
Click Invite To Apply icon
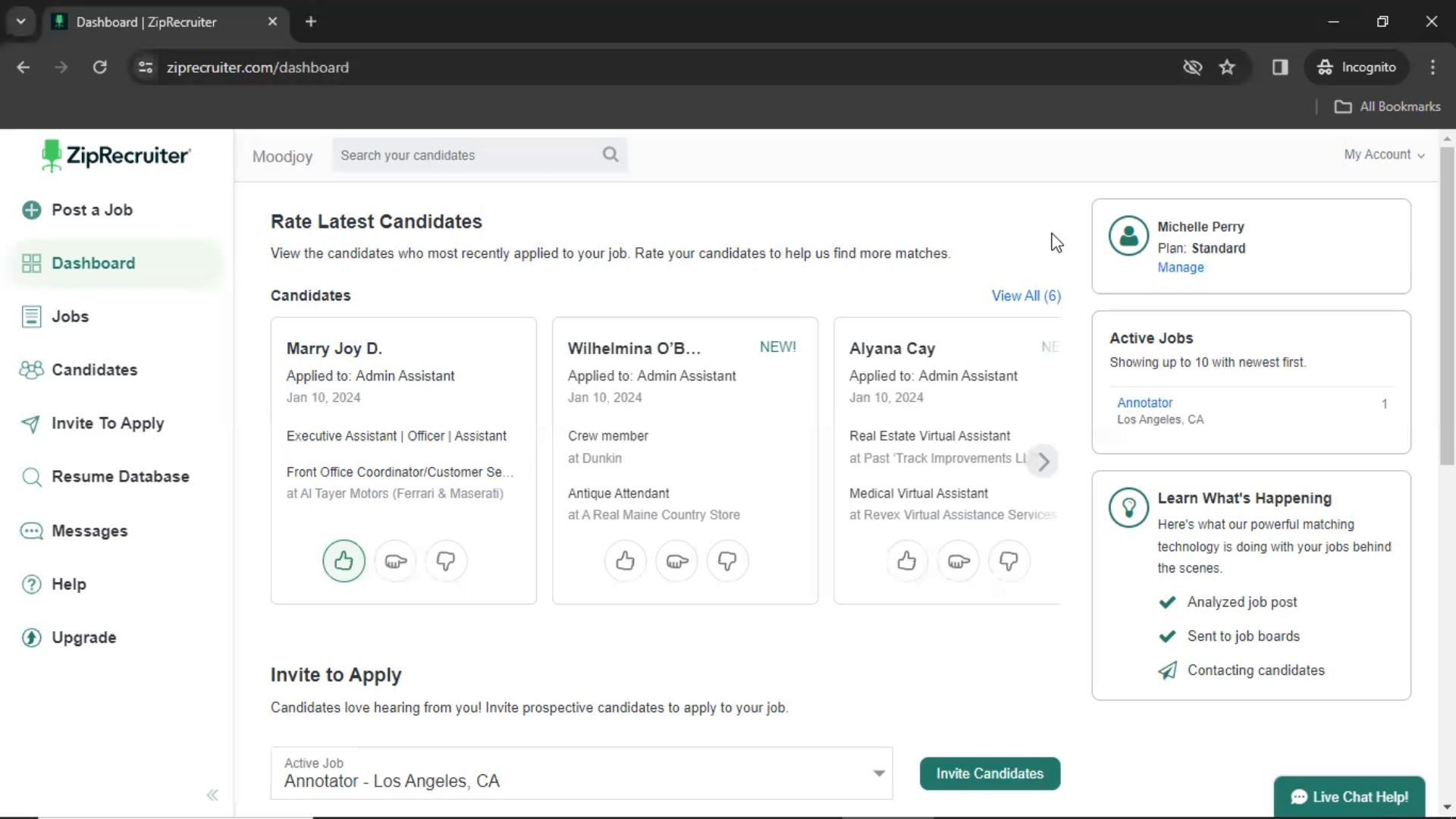point(29,423)
